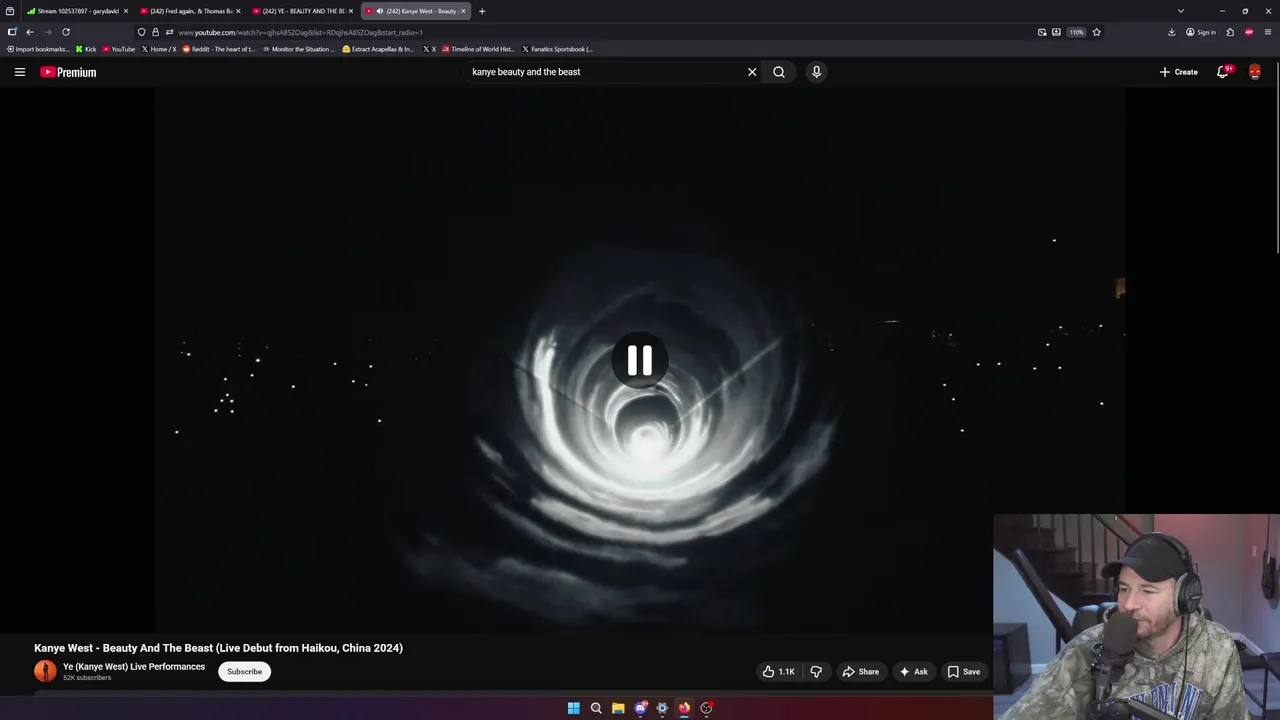Open Fanatics Sportsbook bookmark
This screenshot has height=720, width=1280.
pos(558,49)
